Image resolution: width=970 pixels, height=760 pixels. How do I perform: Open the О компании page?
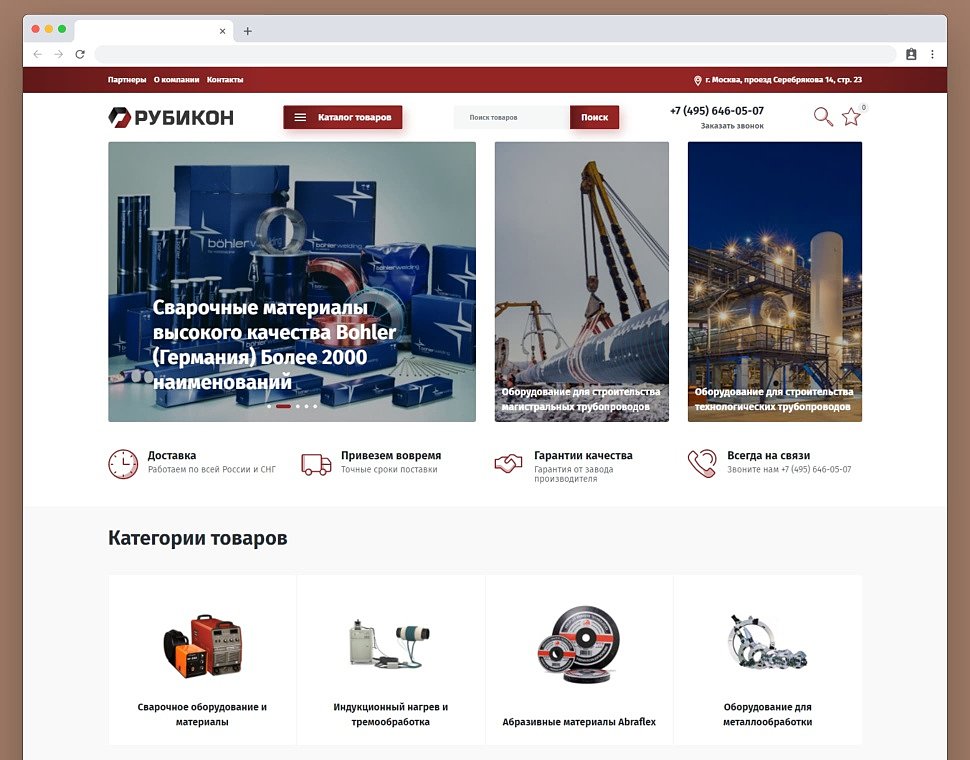pos(176,80)
